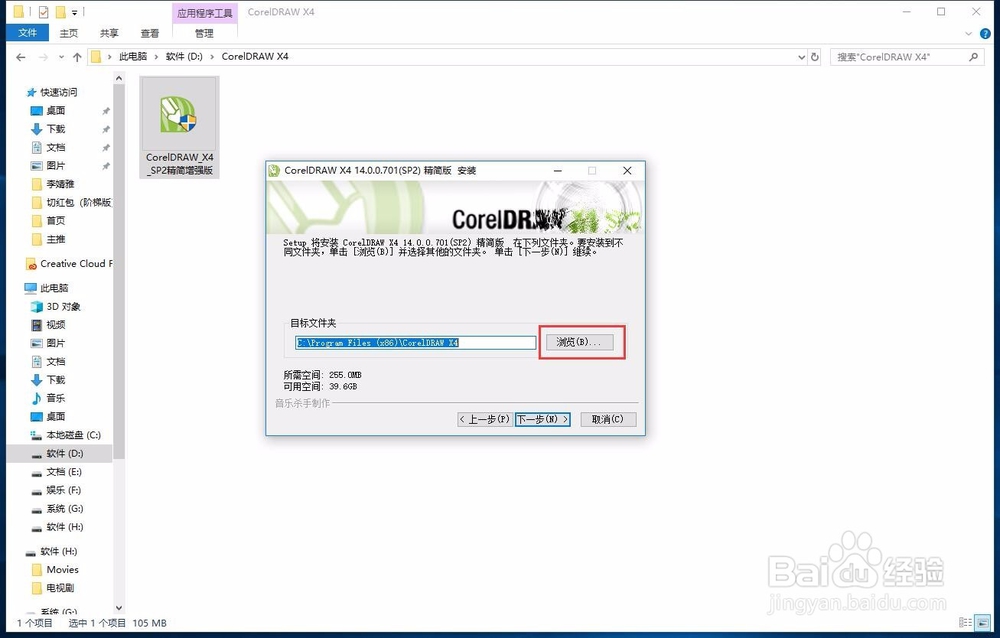Screen dimensions: 1000x638
Task: Click quick access new folder icon
Action: (x=61, y=11)
